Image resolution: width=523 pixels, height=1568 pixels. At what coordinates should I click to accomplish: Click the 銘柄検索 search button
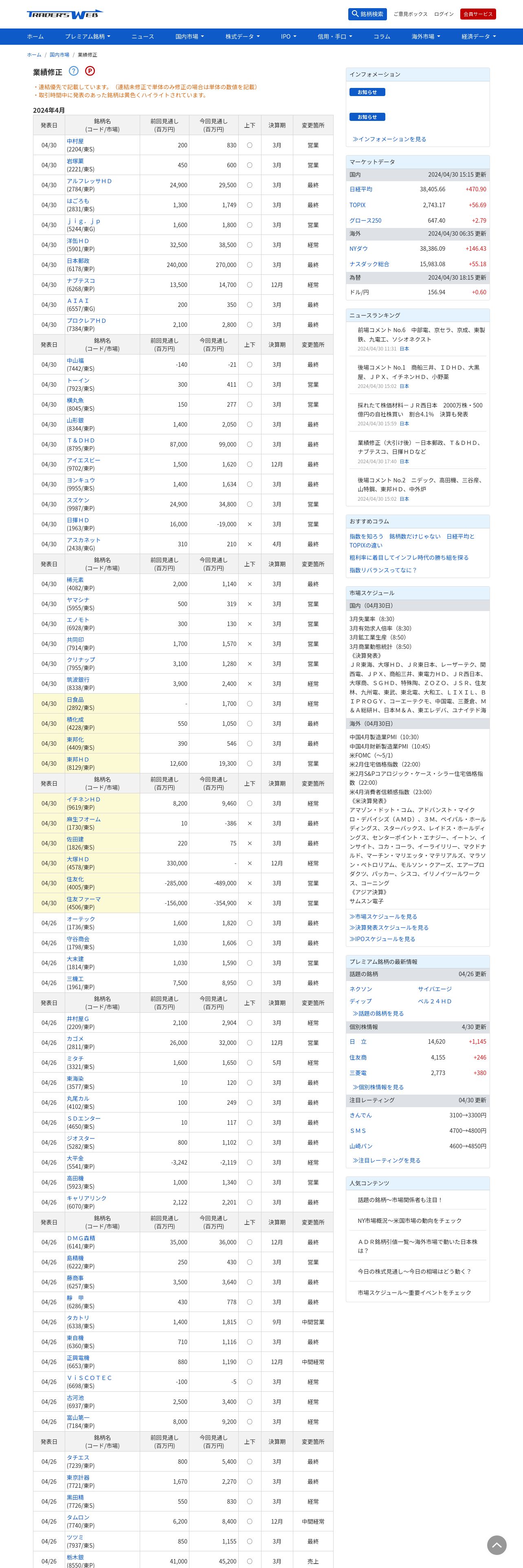coord(367,14)
